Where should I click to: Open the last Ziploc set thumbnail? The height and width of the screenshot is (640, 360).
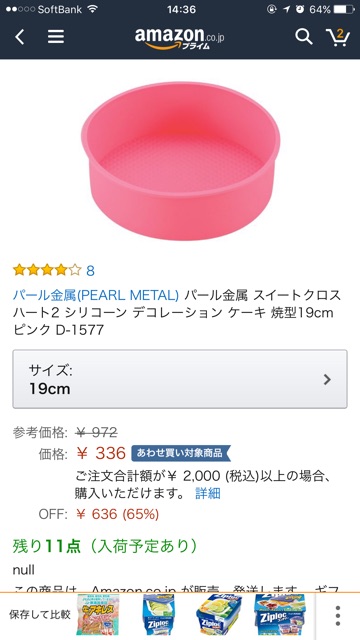pos(279,615)
